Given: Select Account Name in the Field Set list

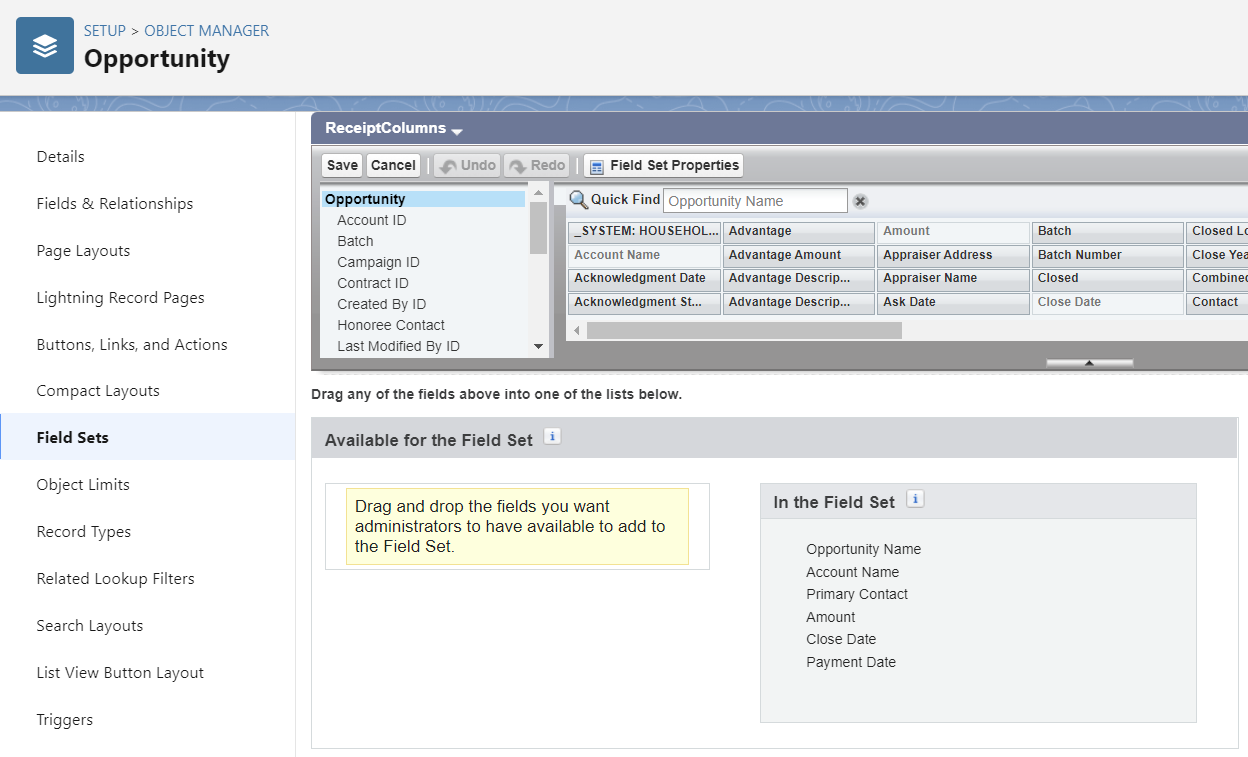Looking at the screenshot, I should click(853, 572).
